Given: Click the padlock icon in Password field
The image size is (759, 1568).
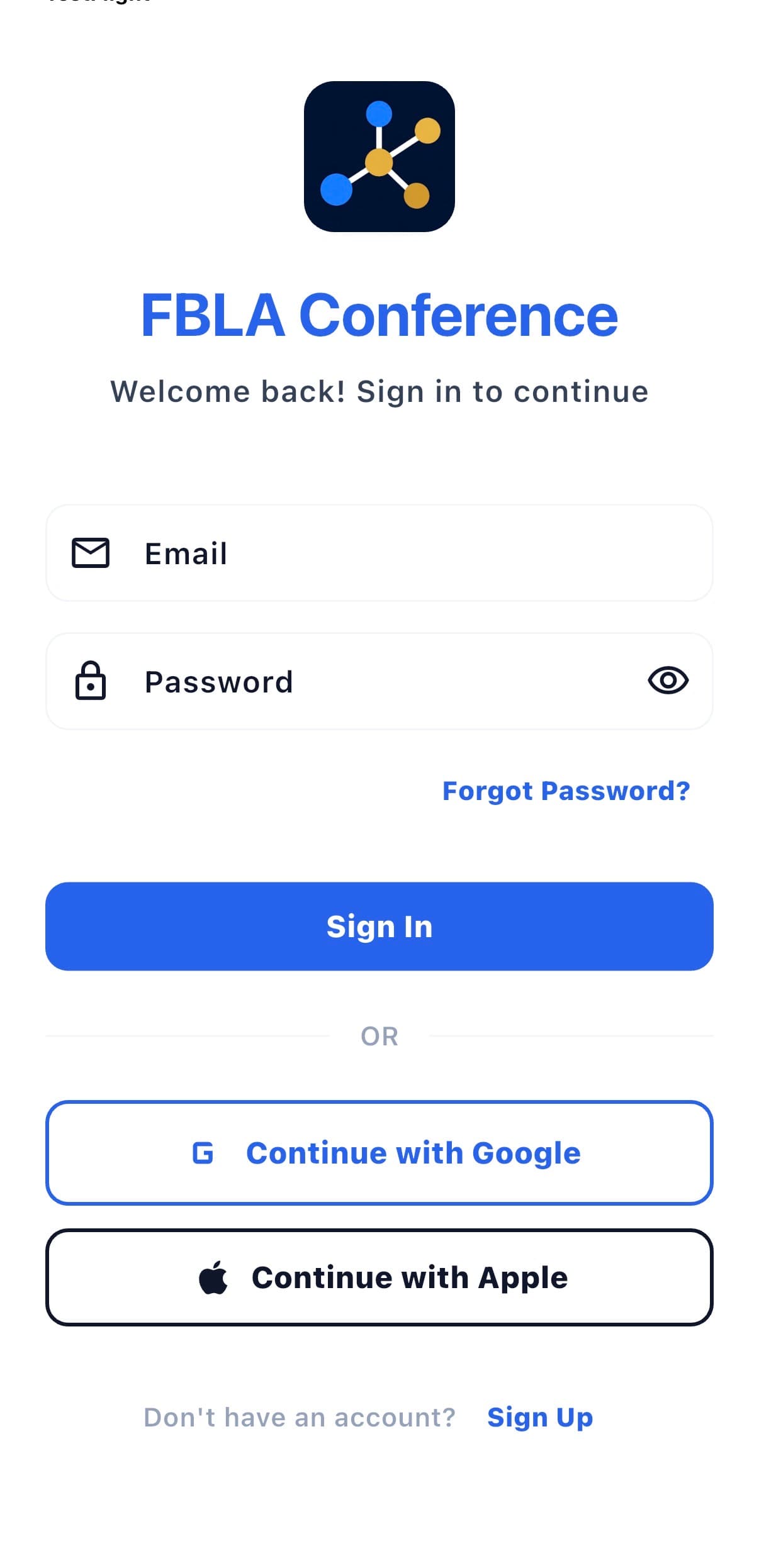Looking at the screenshot, I should click(91, 681).
